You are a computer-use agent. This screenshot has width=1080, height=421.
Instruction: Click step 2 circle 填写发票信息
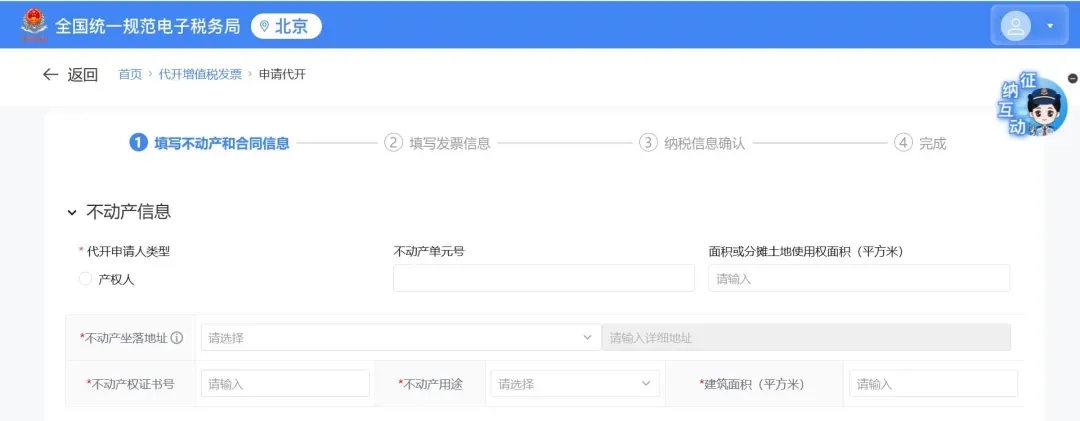click(x=394, y=143)
